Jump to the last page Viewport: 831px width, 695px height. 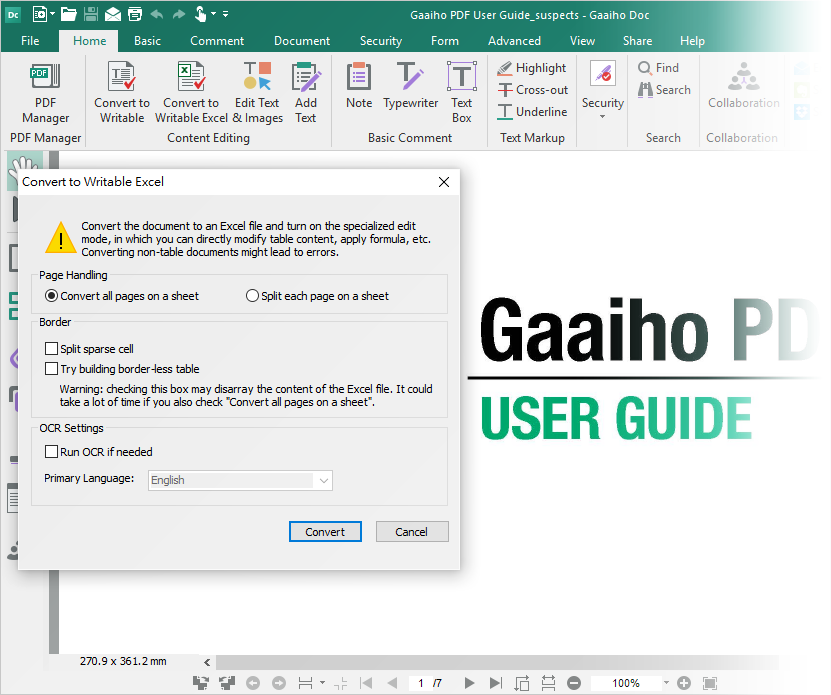coord(496,683)
